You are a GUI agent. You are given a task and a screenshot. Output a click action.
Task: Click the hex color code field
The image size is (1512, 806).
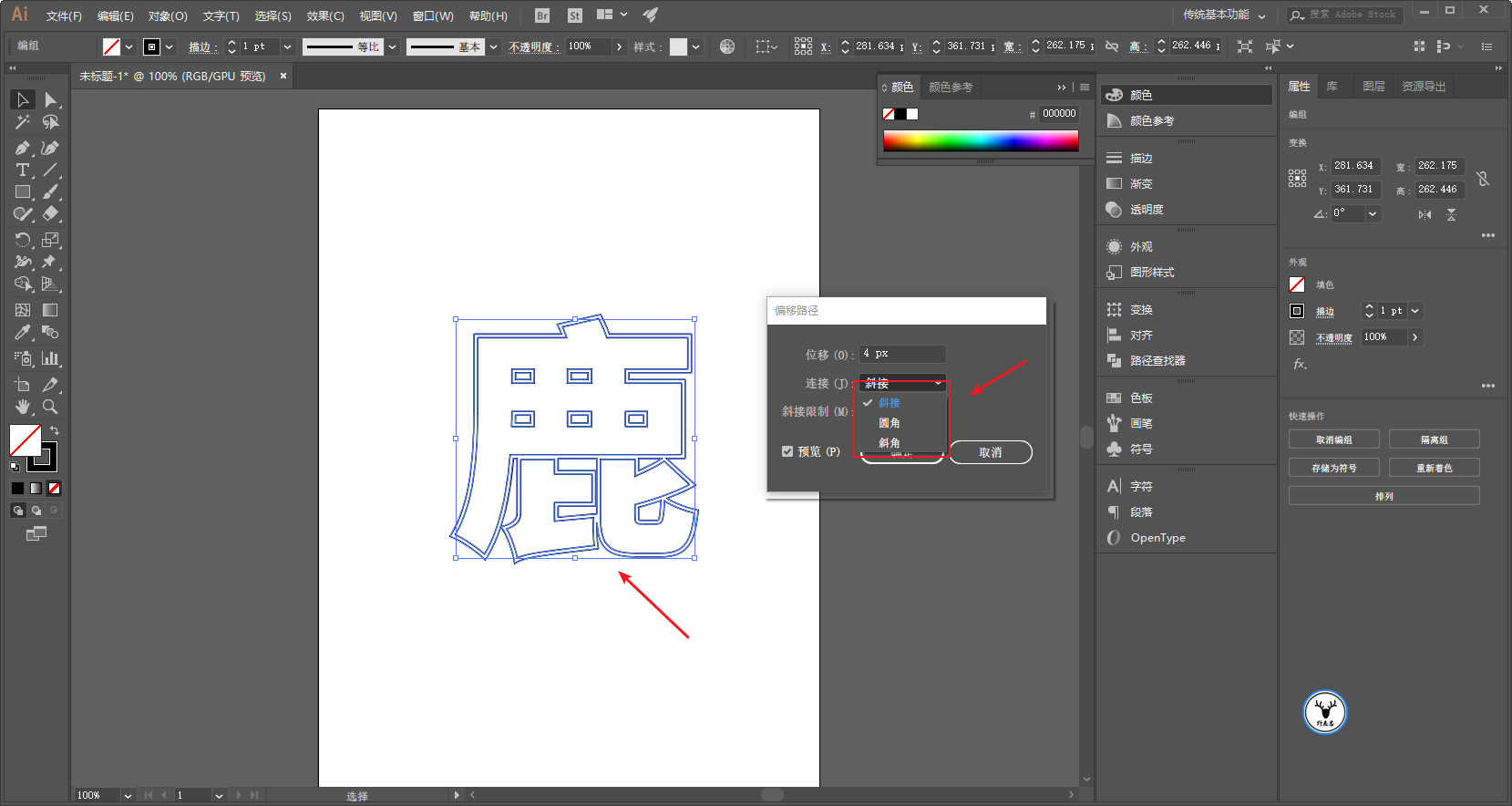point(1059,114)
